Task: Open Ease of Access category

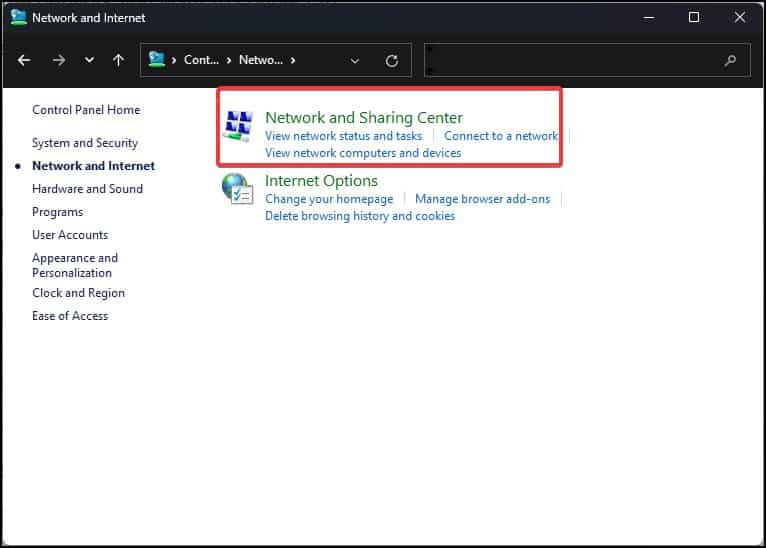Action: click(70, 316)
